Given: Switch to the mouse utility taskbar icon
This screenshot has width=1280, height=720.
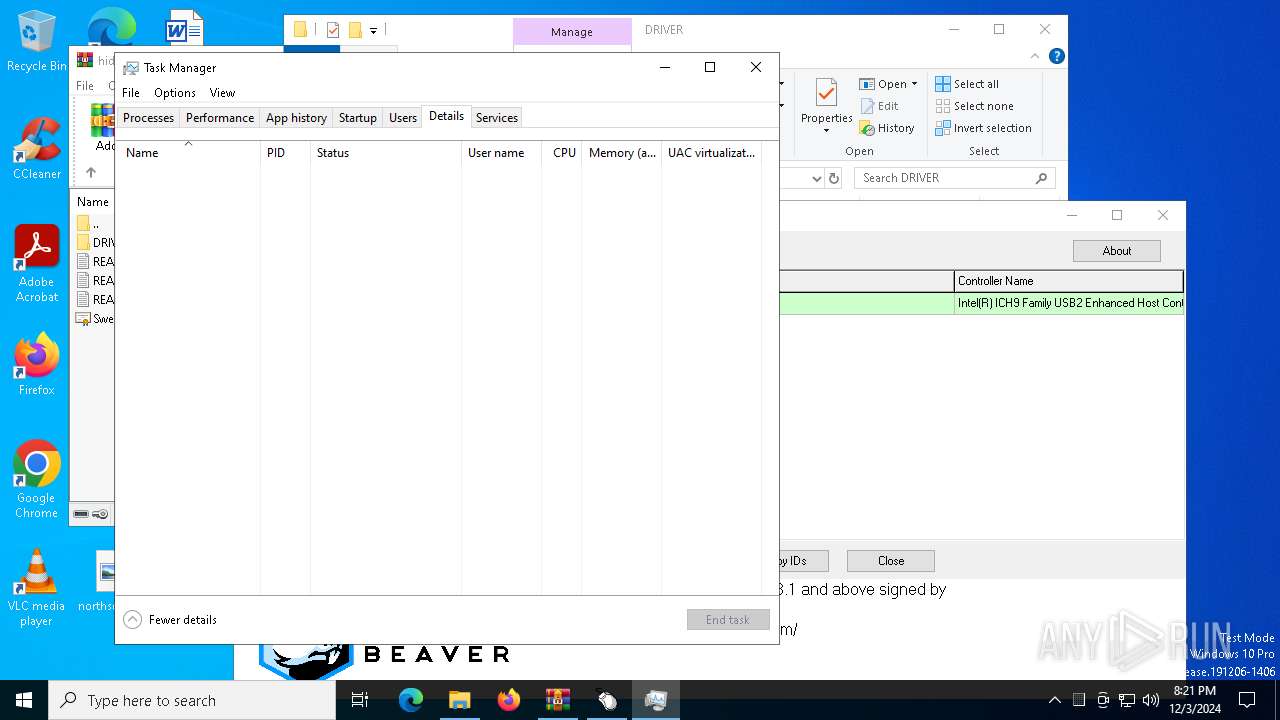Looking at the screenshot, I should click(x=606, y=700).
